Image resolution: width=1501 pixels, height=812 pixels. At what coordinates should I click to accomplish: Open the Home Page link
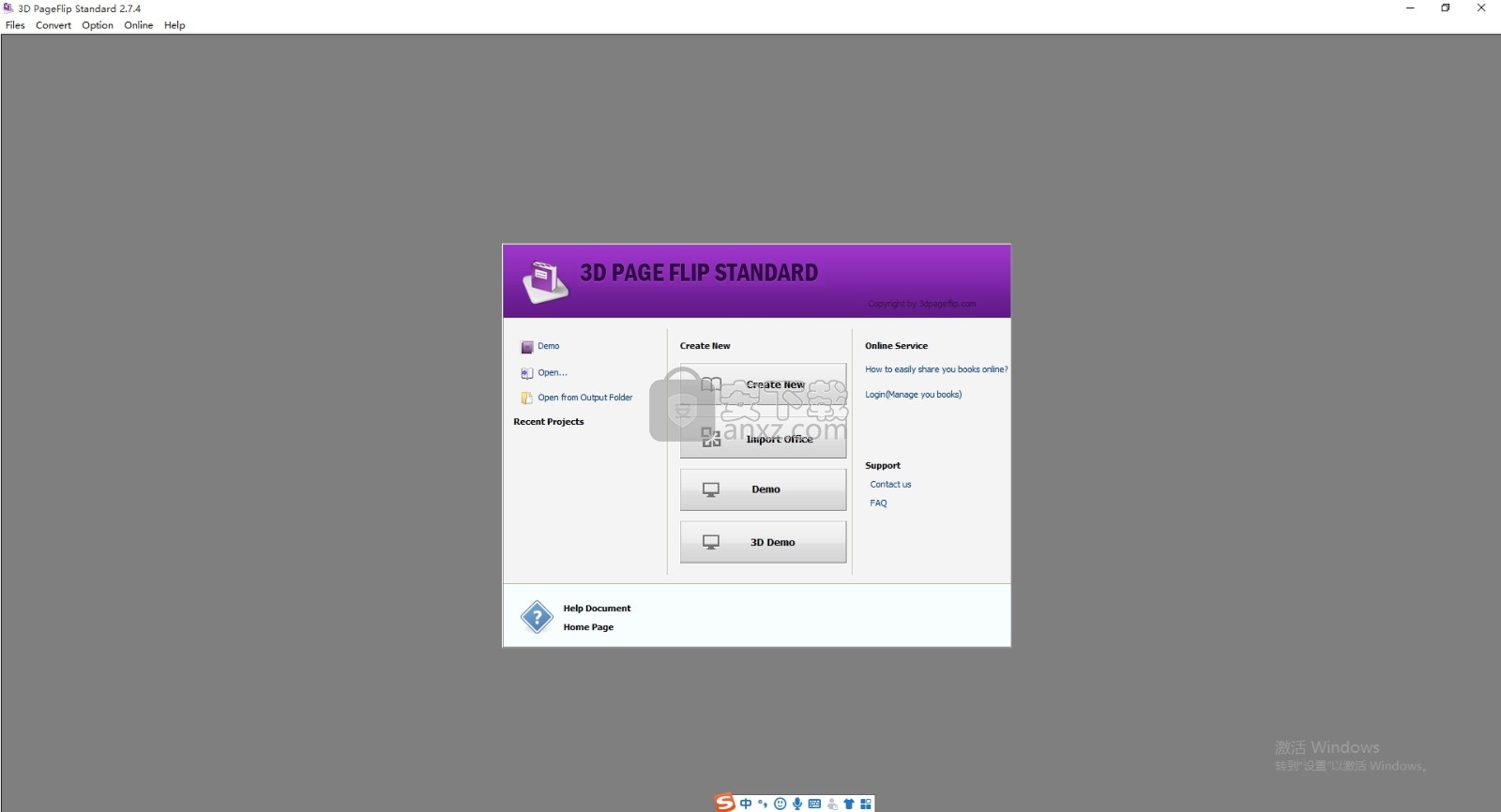(x=588, y=627)
